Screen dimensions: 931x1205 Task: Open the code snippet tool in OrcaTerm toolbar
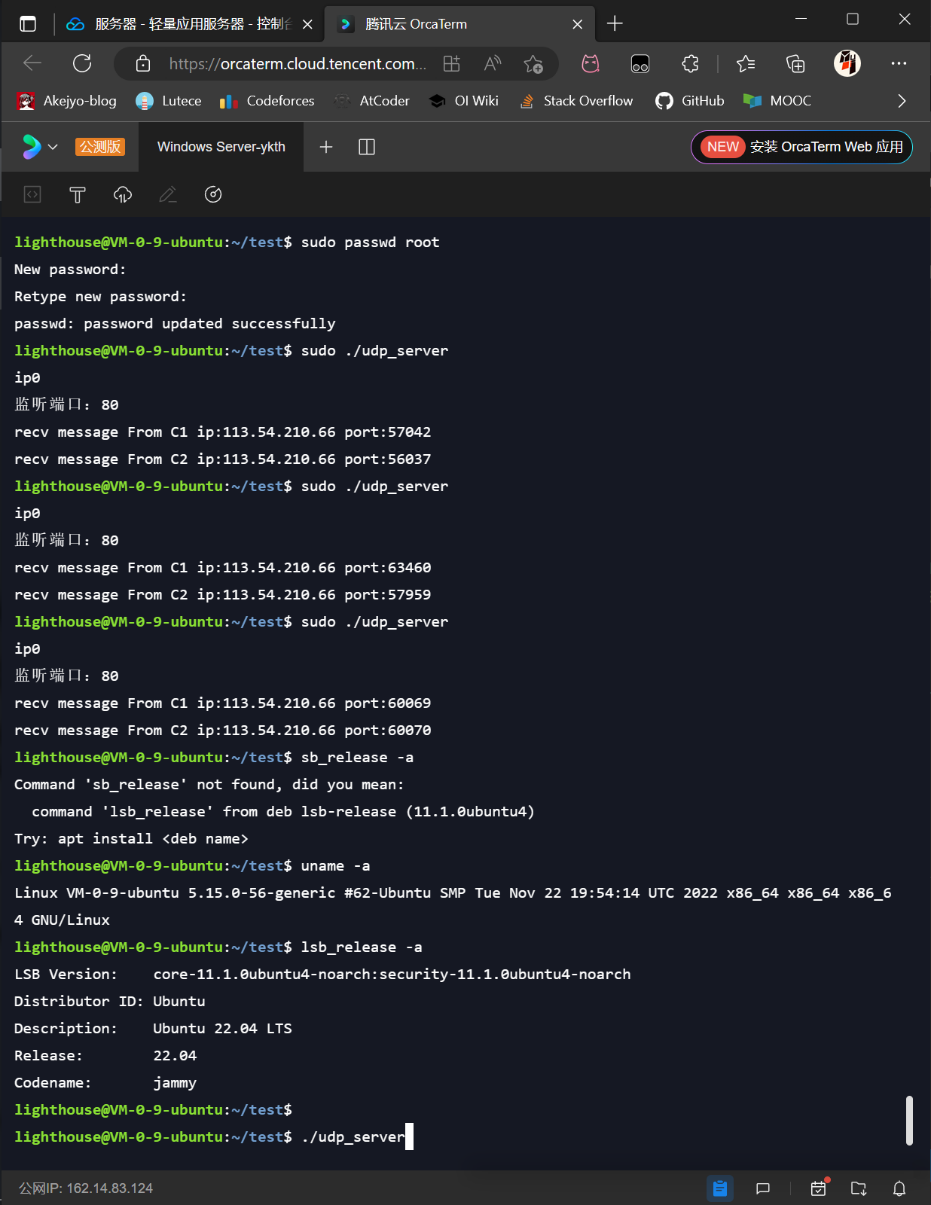[x=33, y=195]
